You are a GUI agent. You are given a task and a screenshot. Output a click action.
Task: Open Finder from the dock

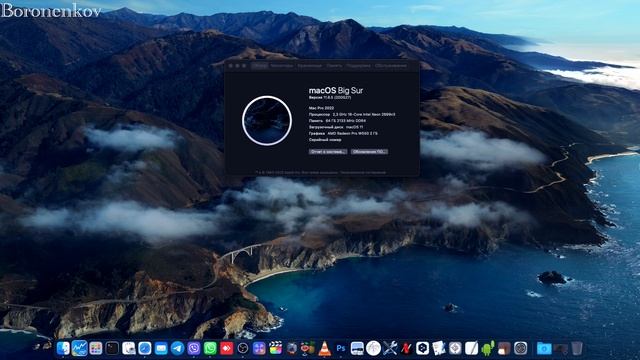point(63,348)
